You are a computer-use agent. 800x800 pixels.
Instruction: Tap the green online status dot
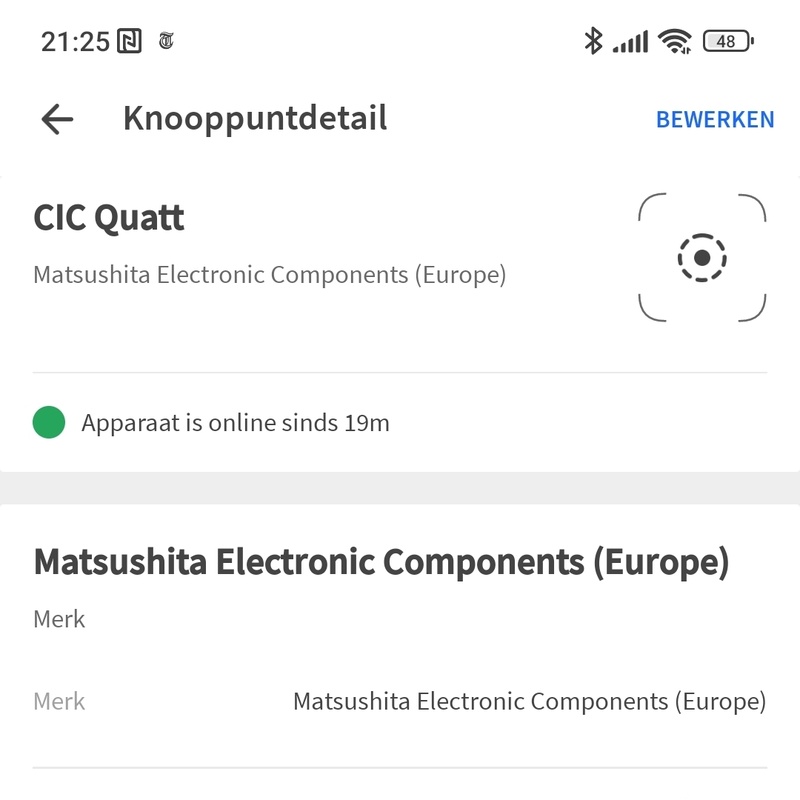[49, 423]
